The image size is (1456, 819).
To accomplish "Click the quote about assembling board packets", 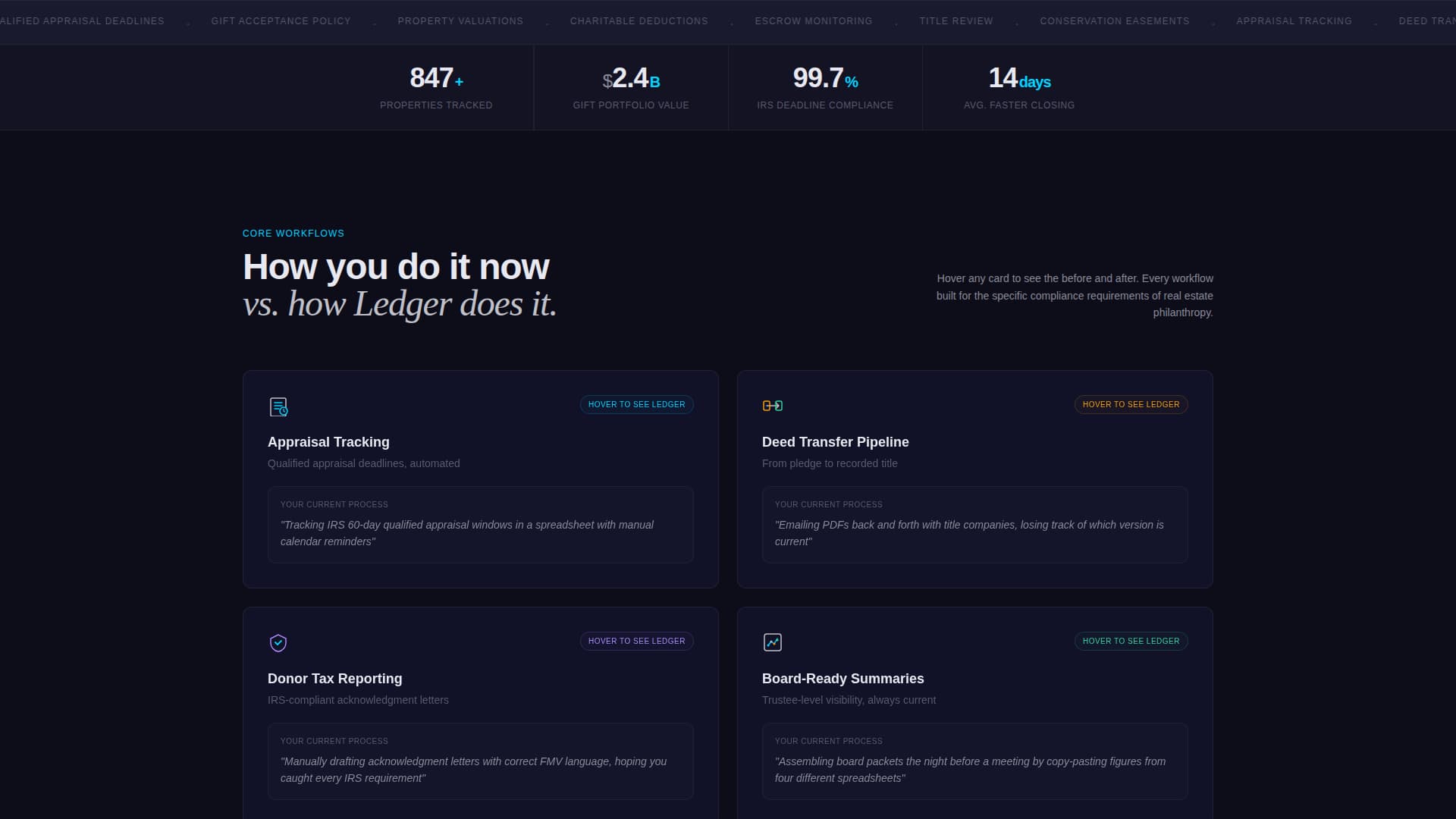I will (971, 770).
